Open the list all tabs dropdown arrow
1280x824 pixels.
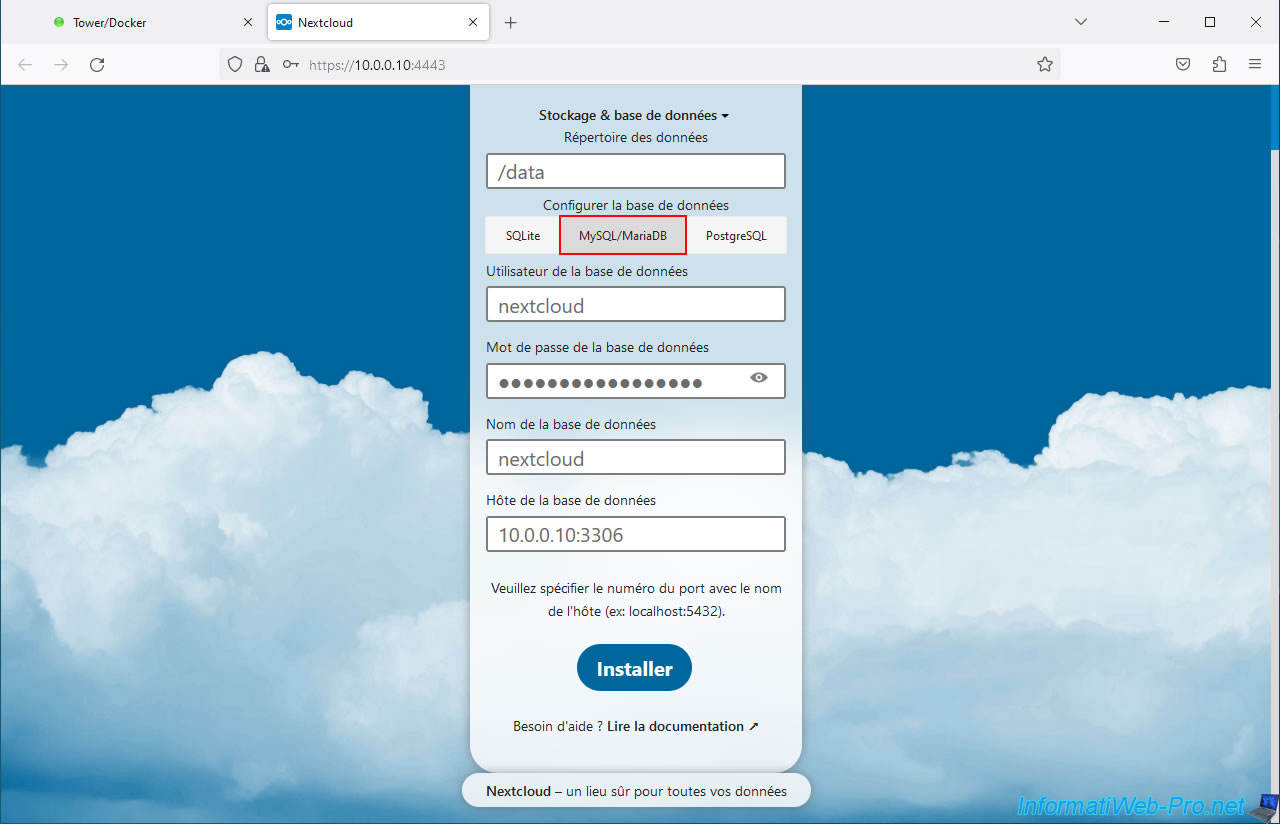(1081, 22)
